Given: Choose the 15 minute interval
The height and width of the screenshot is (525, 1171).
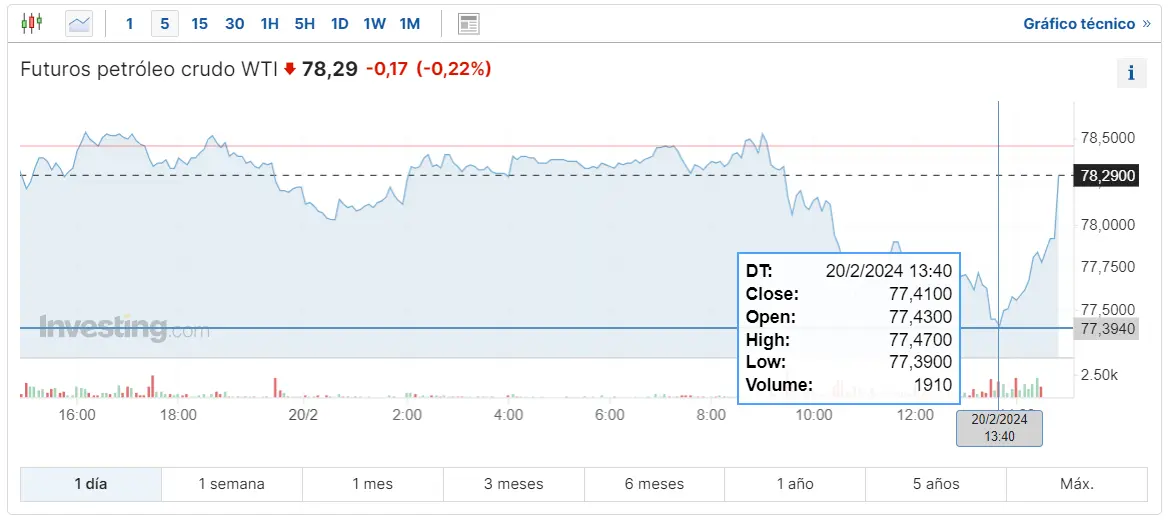Looking at the screenshot, I should coord(199,24).
